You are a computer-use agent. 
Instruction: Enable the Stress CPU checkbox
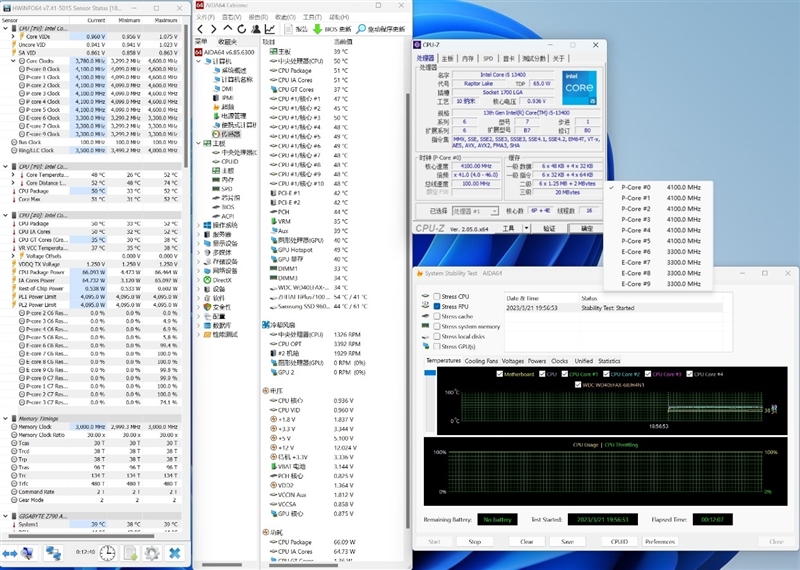(x=437, y=296)
